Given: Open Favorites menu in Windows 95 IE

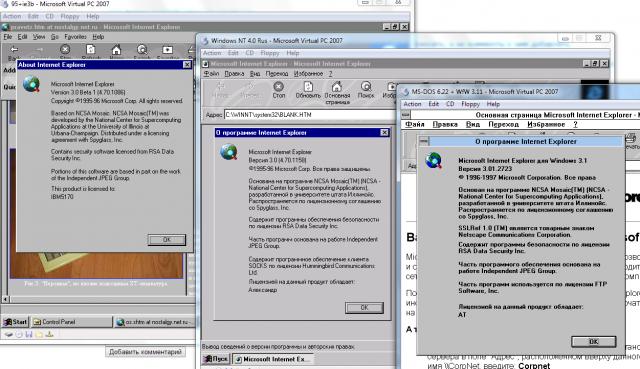Looking at the screenshot, I should pos(76,37).
